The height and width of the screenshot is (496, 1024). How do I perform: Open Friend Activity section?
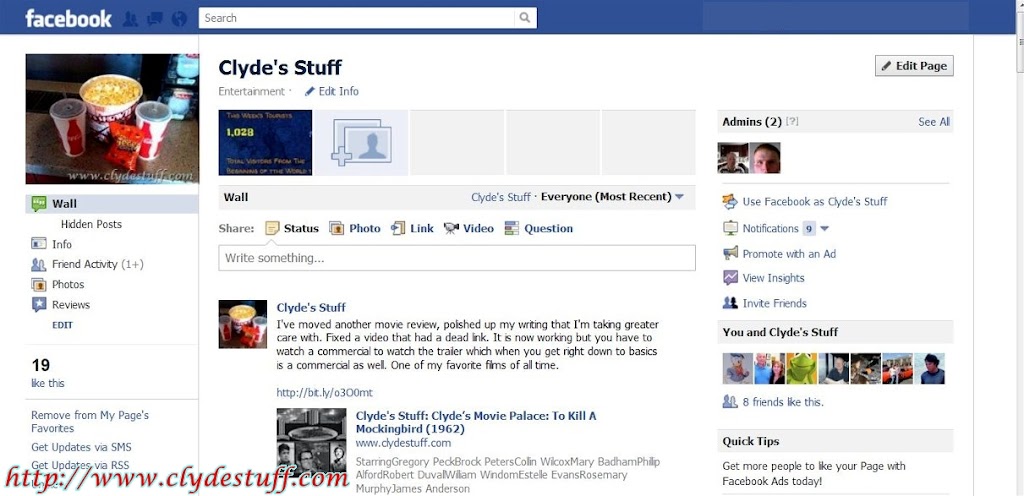tap(98, 264)
